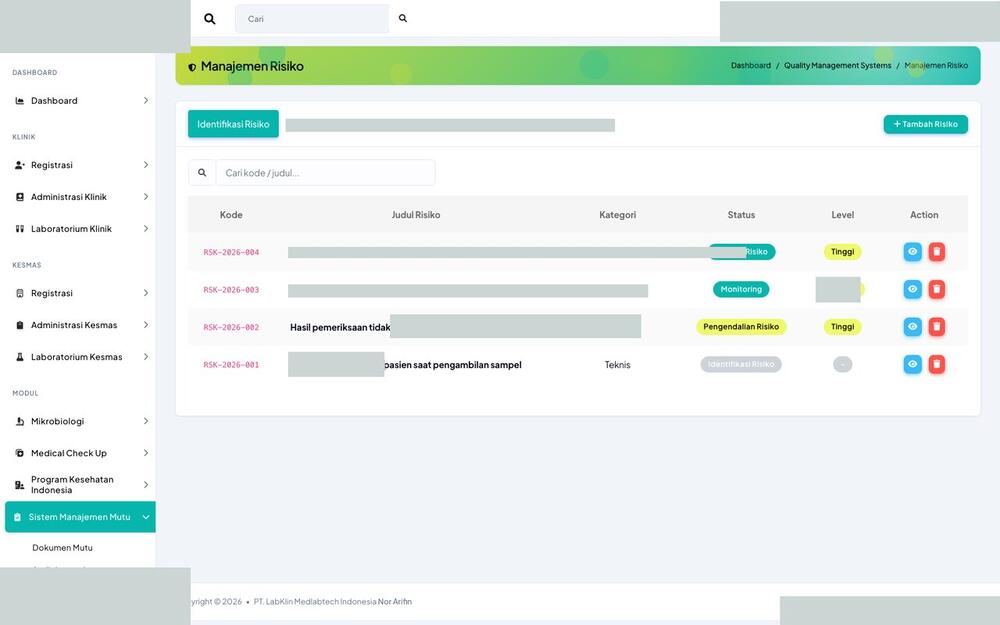The width and height of the screenshot is (1000, 625).
Task: Expand Administrasi Klinik chevron
Action: coord(145,197)
